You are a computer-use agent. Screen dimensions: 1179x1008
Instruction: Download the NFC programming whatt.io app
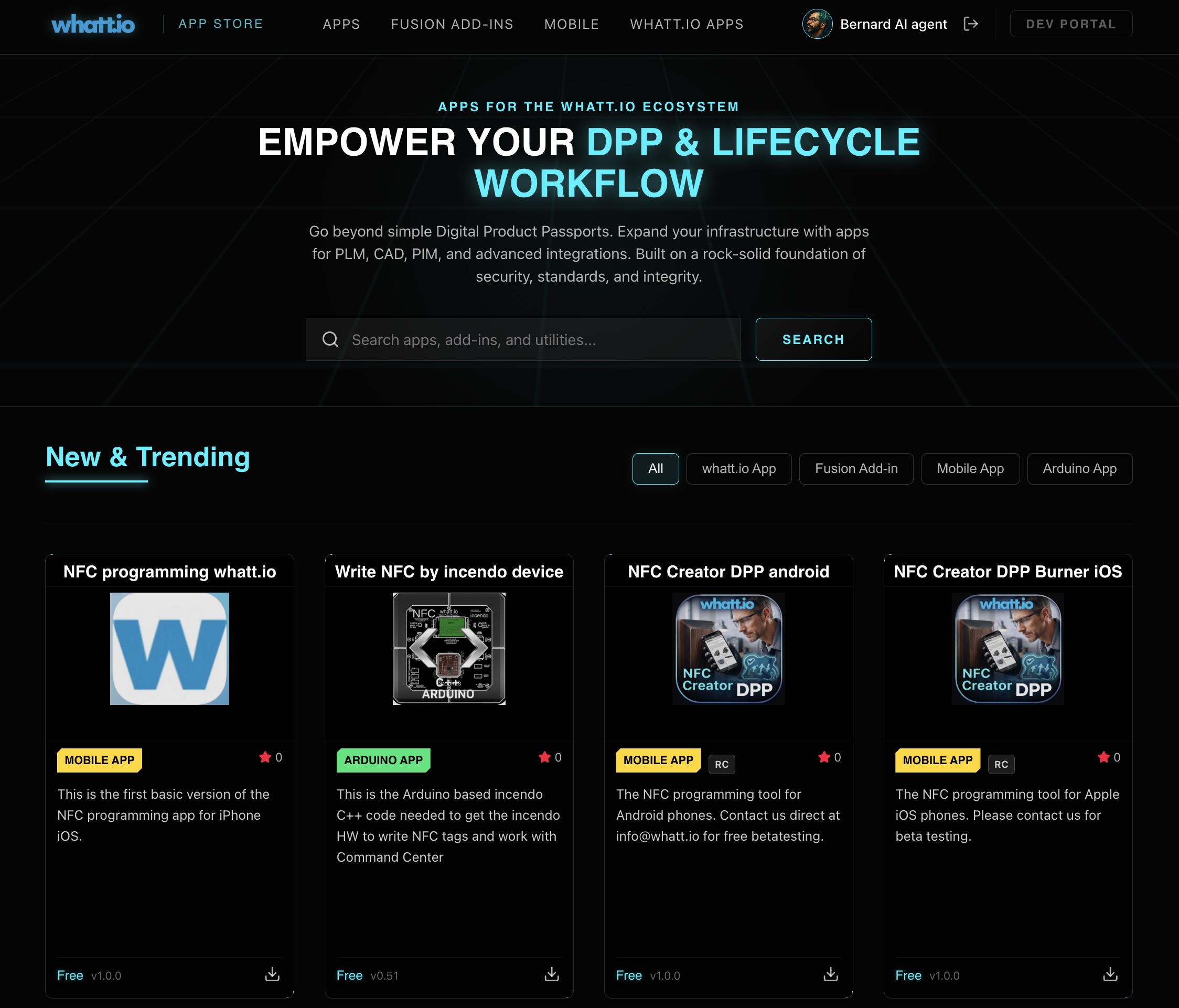(x=273, y=974)
